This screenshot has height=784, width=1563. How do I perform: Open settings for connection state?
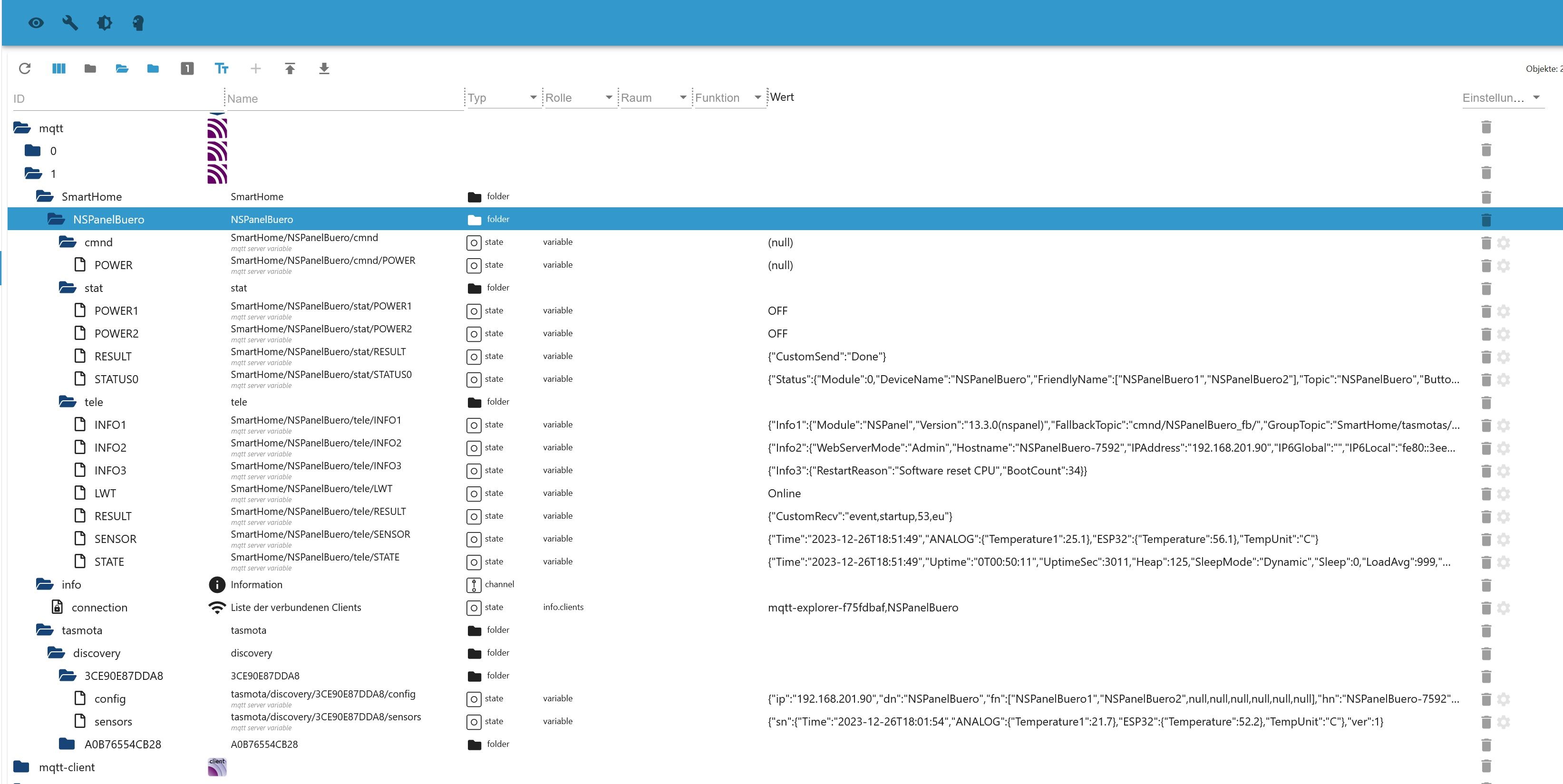coord(1503,608)
